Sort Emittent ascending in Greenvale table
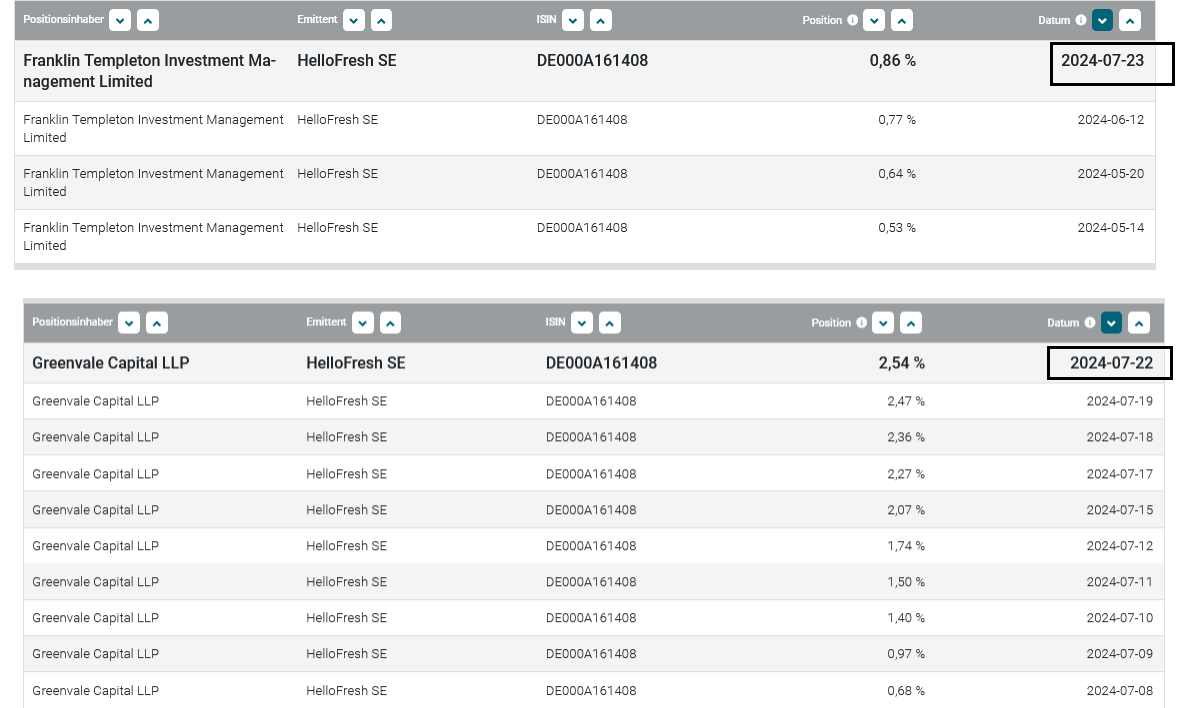 pos(390,323)
